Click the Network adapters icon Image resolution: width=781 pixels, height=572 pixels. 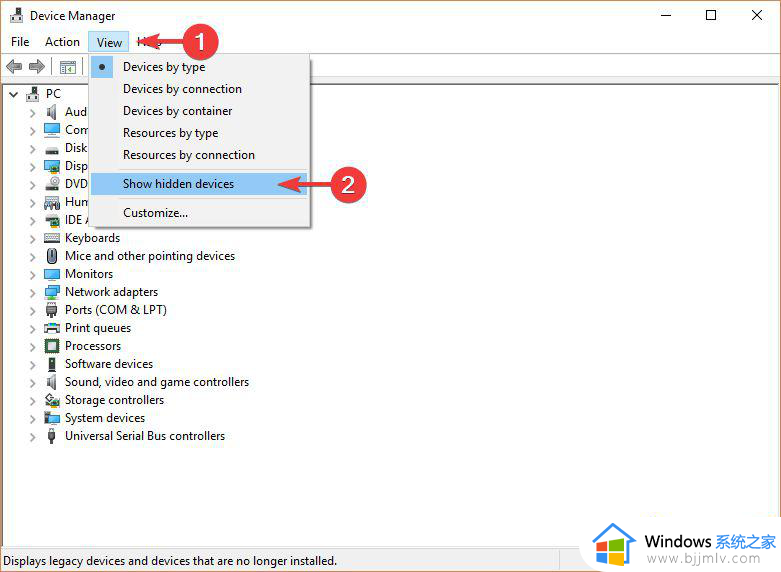coord(52,292)
